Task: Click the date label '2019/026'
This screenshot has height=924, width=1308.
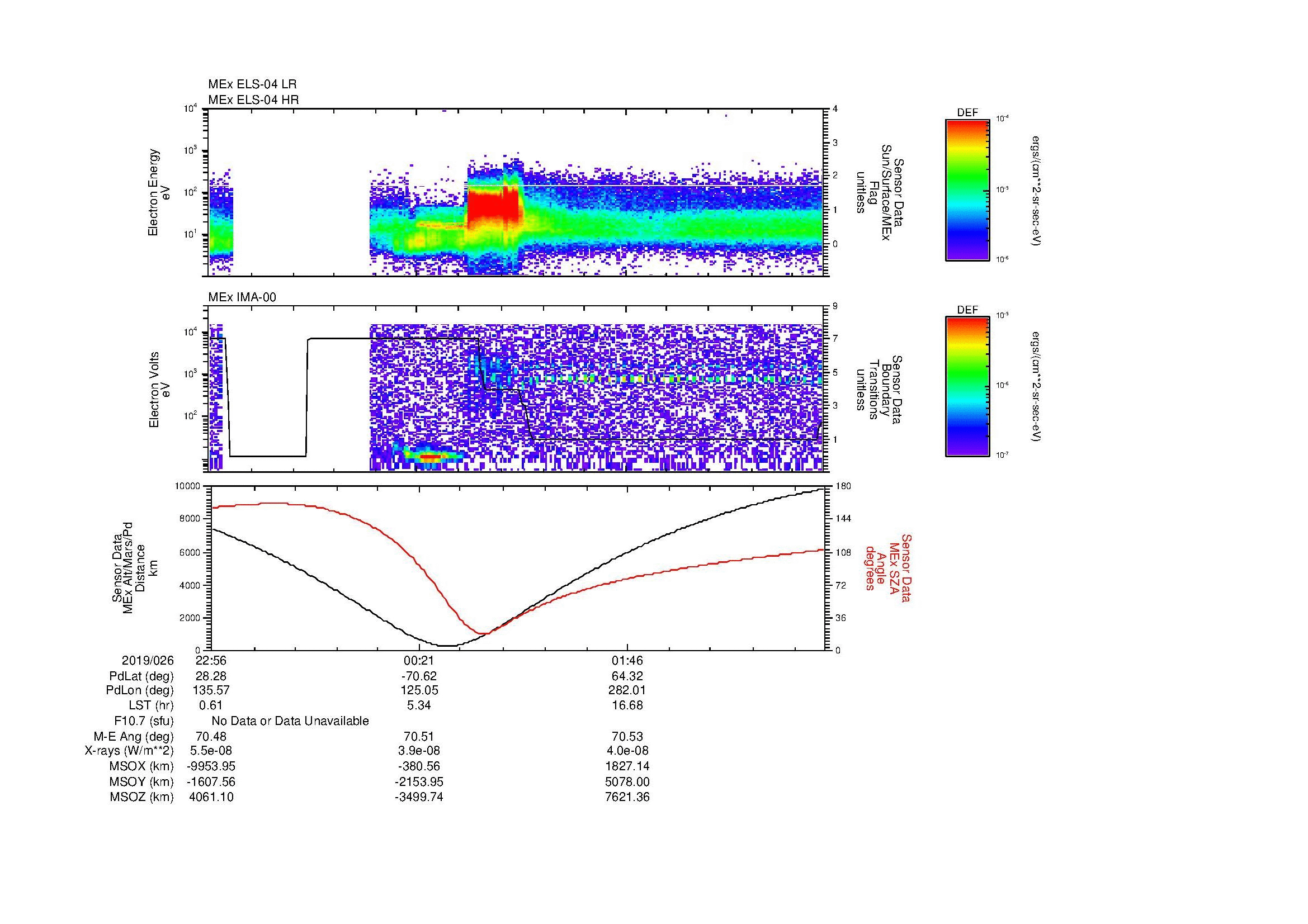Action: coord(148,661)
